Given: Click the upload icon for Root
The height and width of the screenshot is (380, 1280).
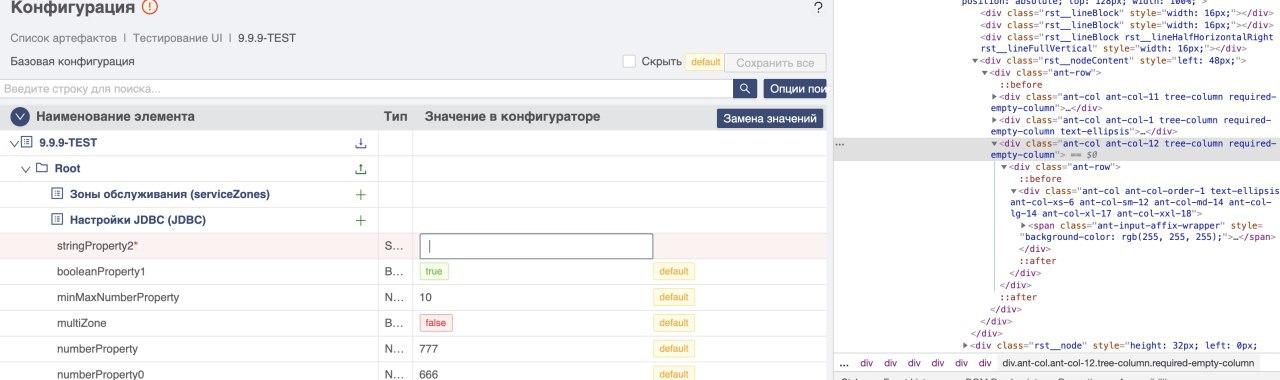Looking at the screenshot, I should [361, 169].
